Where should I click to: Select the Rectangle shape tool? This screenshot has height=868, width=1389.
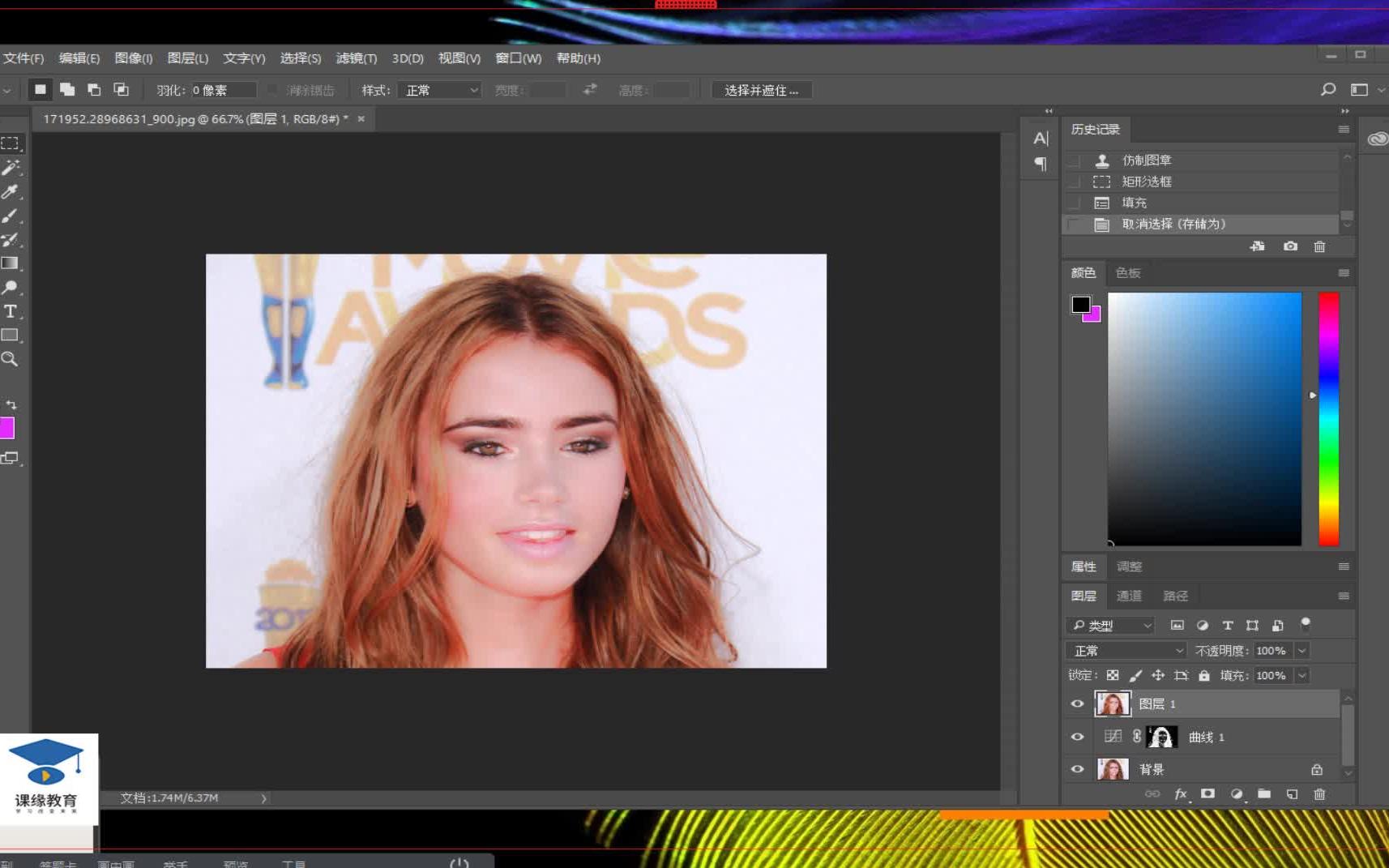(11, 335)
